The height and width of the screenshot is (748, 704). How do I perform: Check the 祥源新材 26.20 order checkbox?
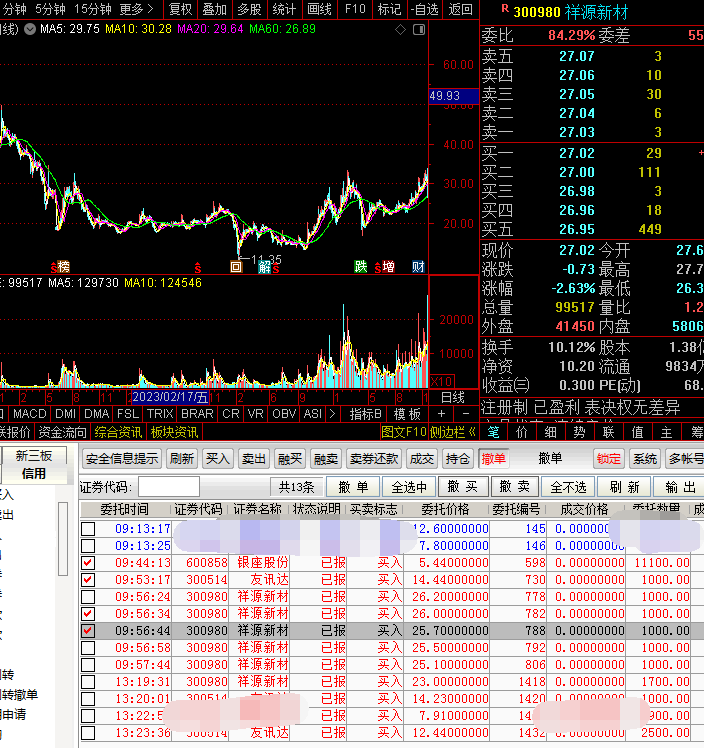click(88, 597)
